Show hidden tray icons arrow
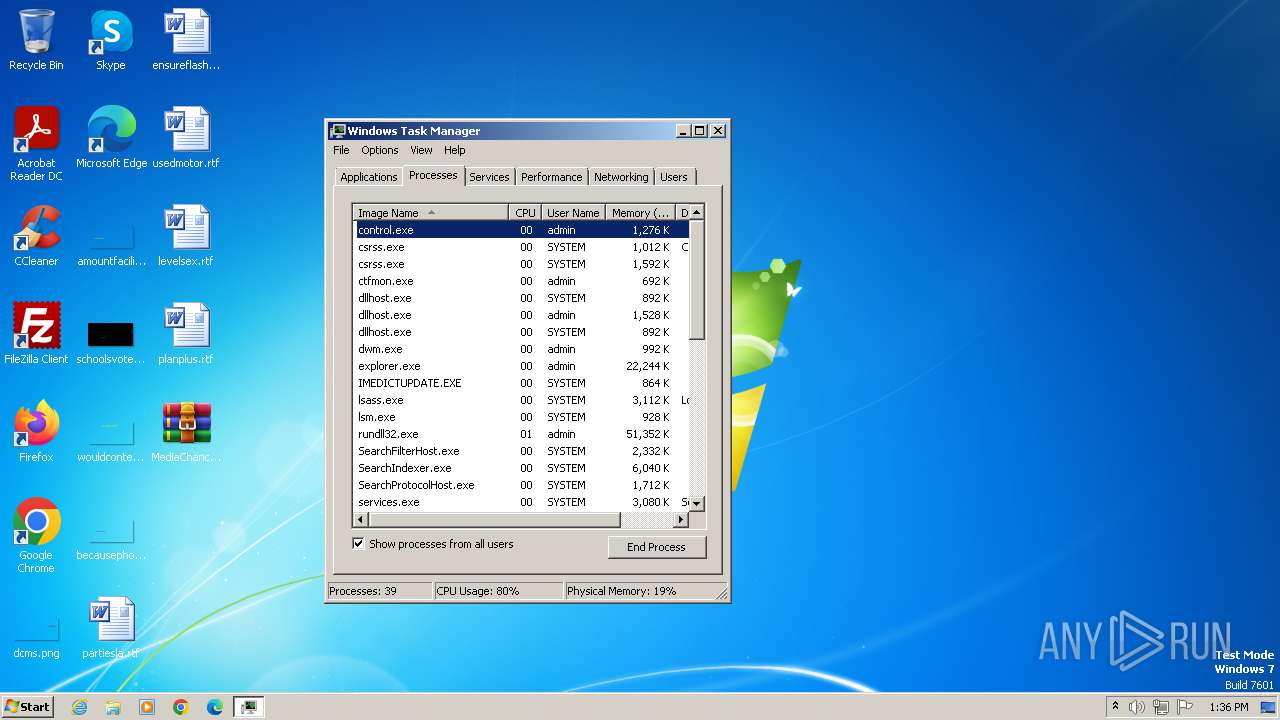 [x=1115, y=707]
